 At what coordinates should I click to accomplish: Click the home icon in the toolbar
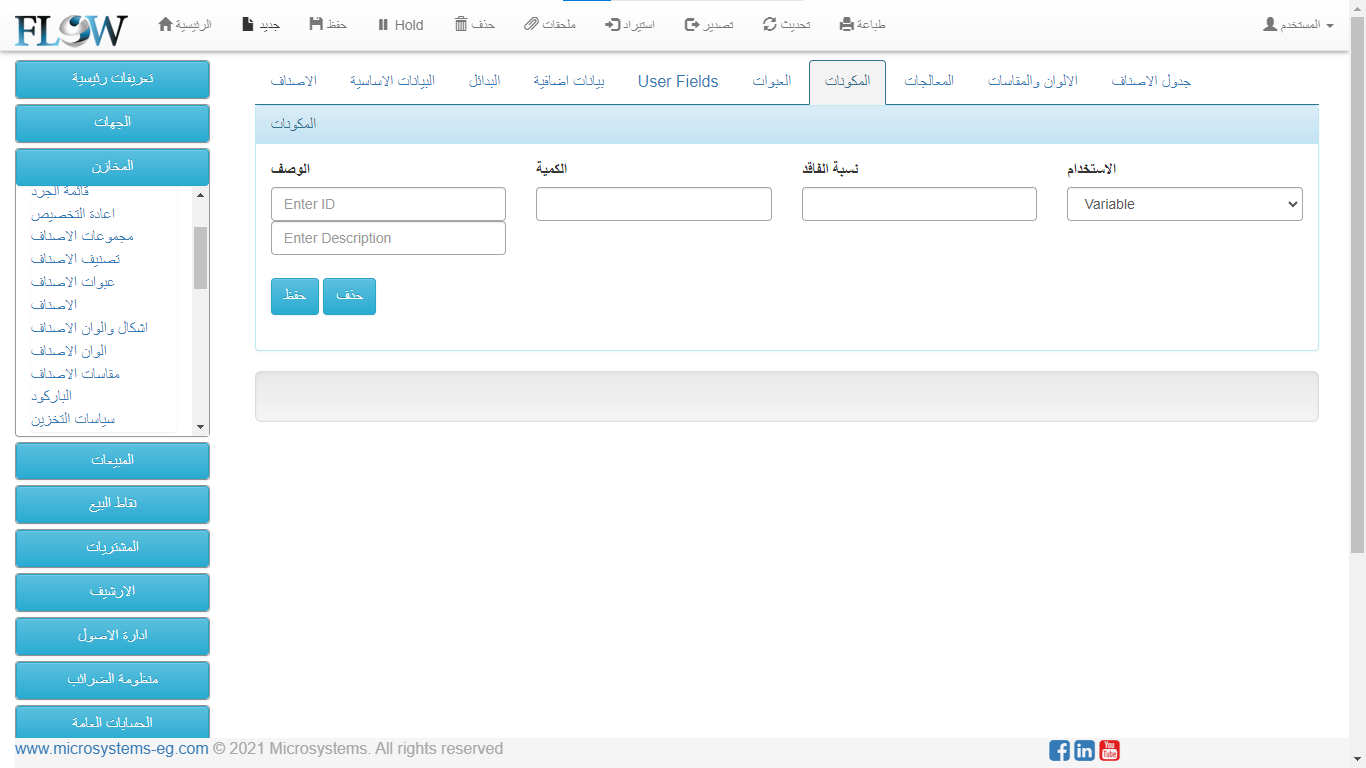coord(166,24)
